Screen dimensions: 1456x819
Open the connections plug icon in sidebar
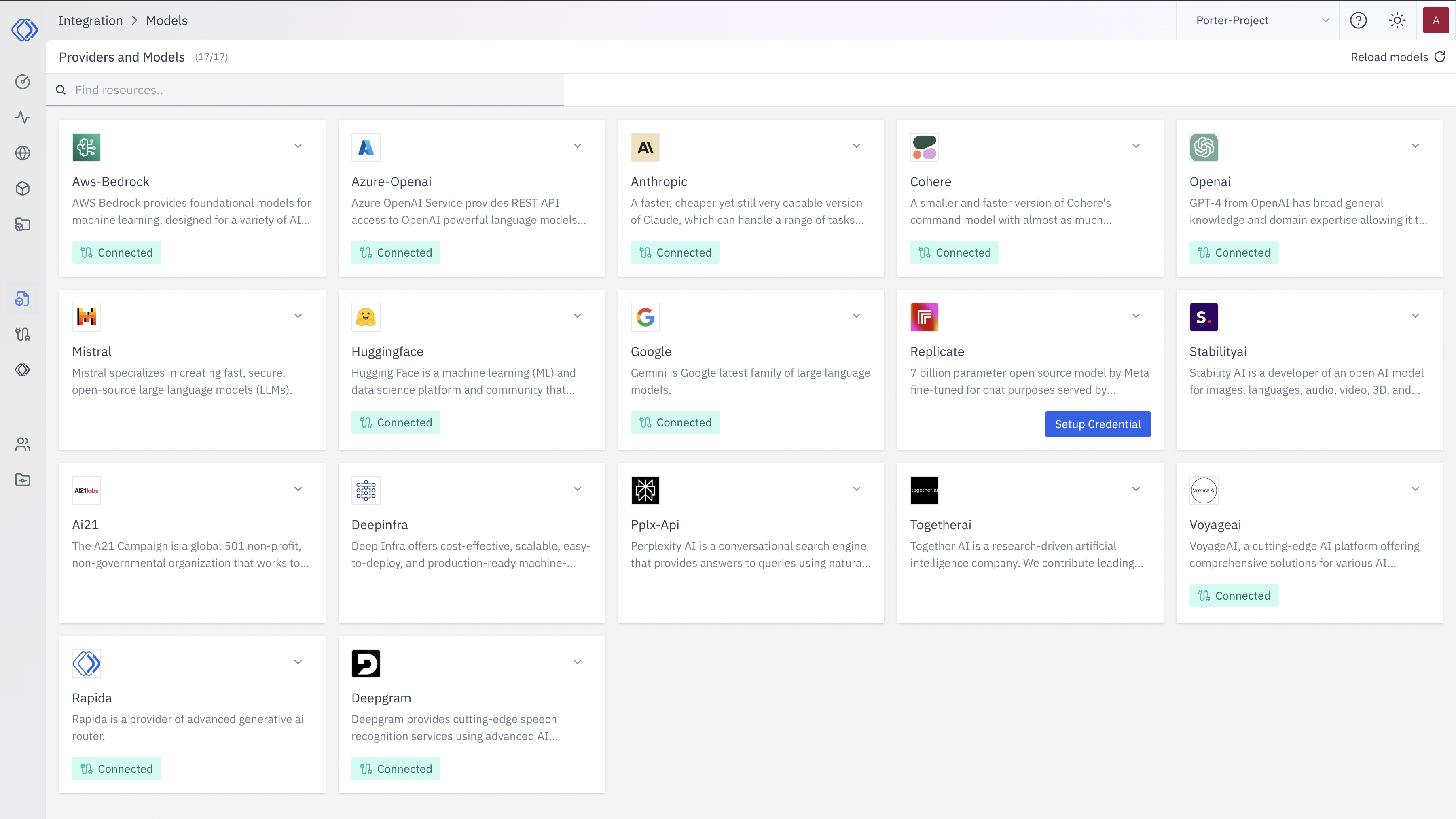click(x=23, y=334)
